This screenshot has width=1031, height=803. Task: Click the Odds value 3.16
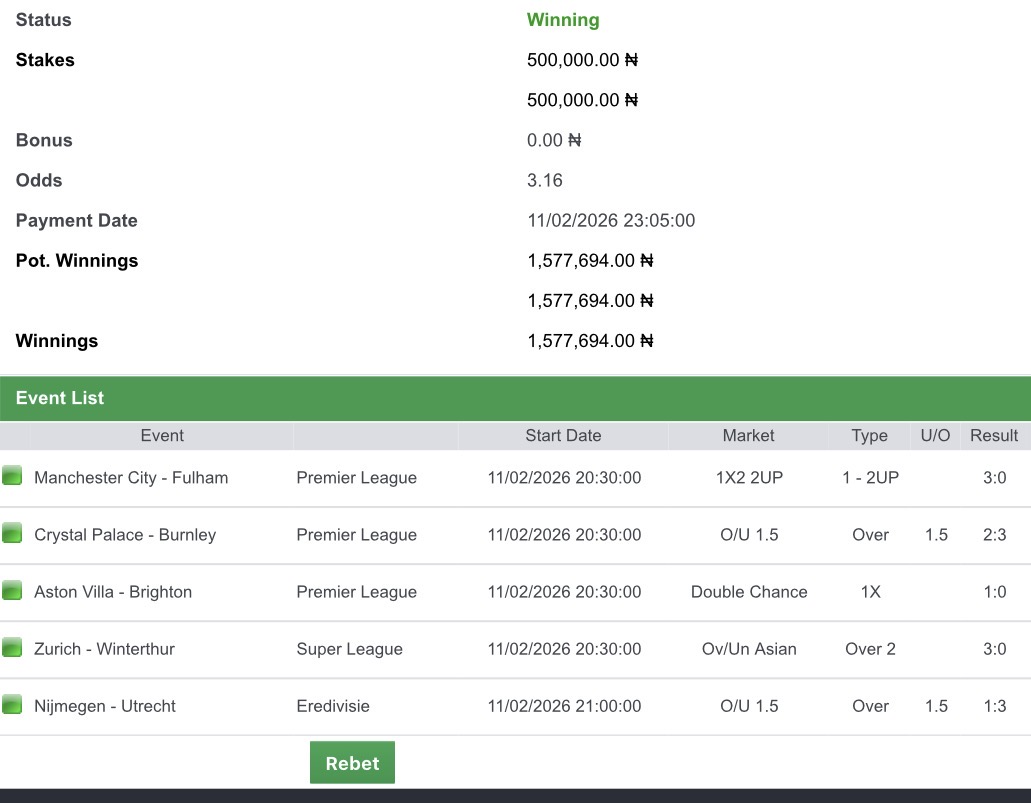(544, 180)
